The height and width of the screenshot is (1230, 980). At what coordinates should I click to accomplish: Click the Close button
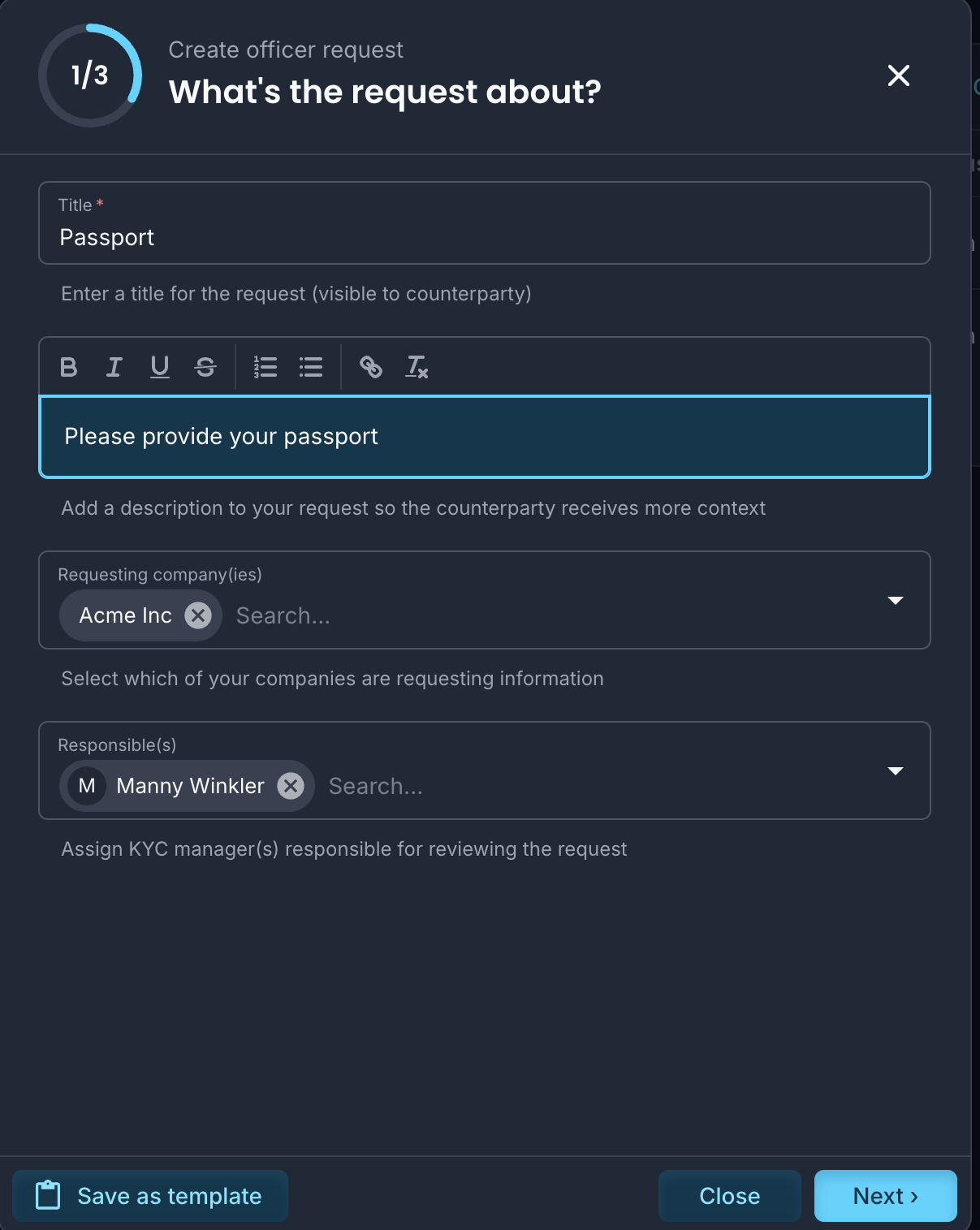[730, 1196]
